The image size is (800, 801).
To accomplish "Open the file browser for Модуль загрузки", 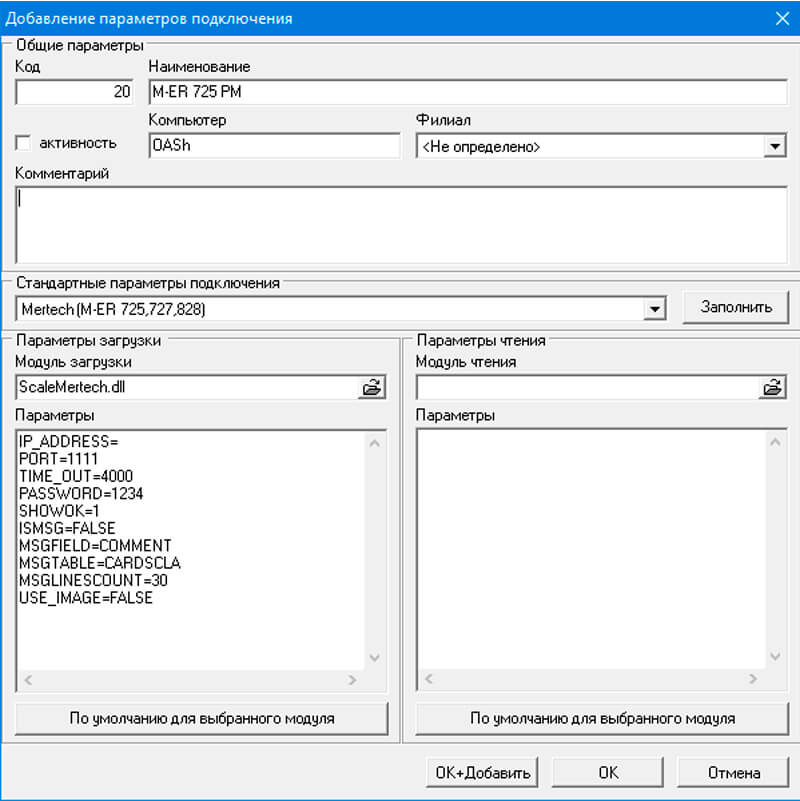I will 372,388.
